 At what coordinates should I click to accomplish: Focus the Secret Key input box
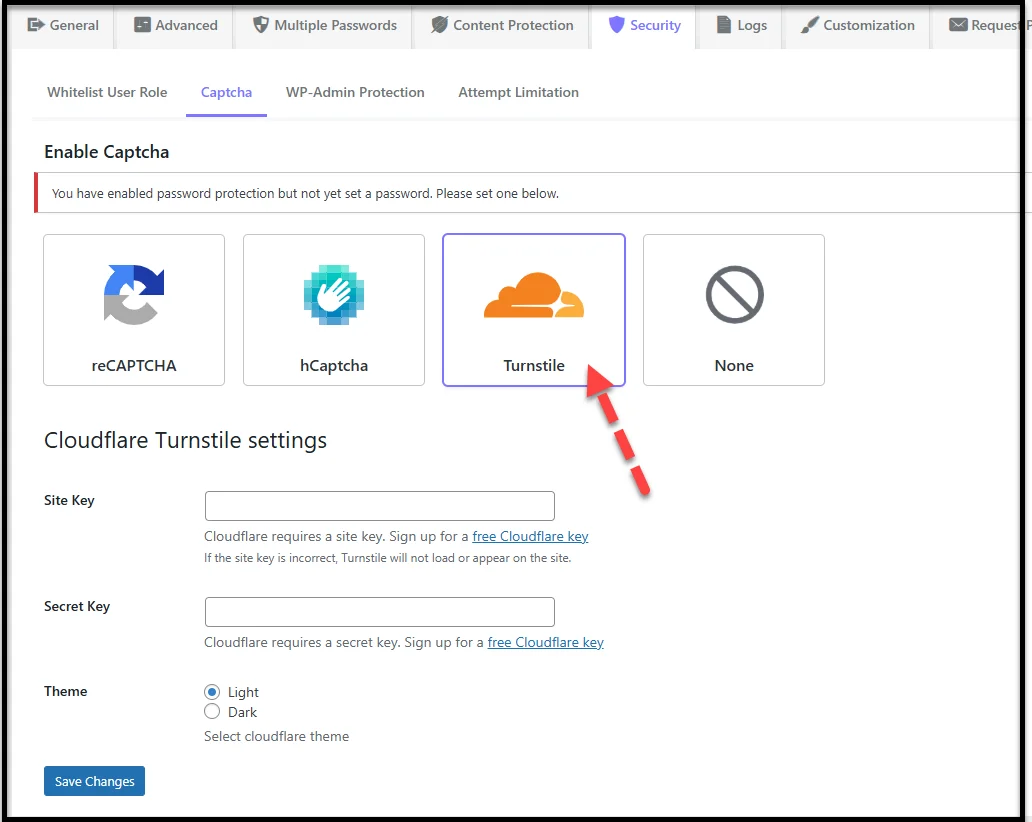(379, 611)
